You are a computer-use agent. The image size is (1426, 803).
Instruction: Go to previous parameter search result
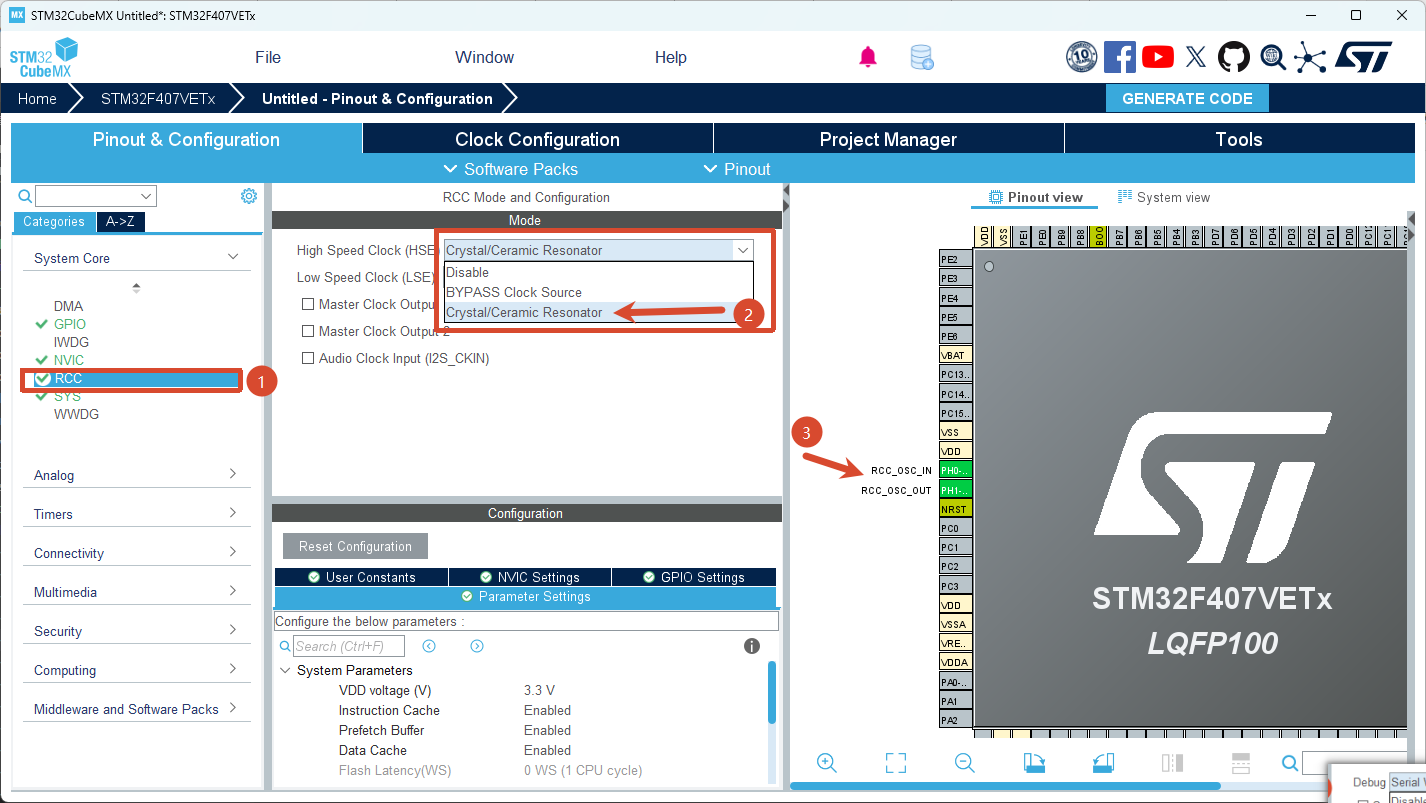point(429,646)
